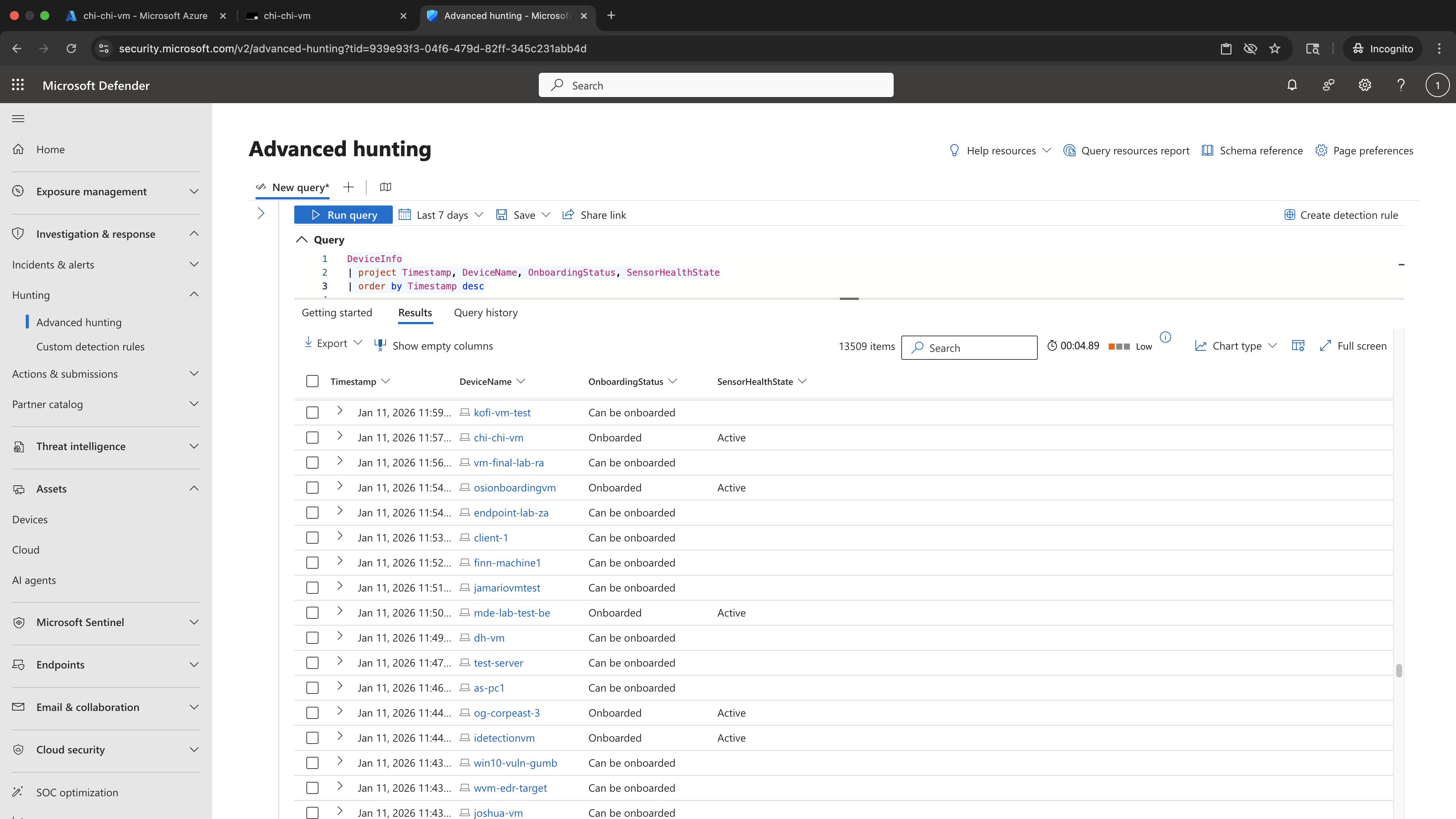Screen dimensions: 1456x819
Task: Customize columns icon in results toolbar
Action: pyautogui.click(x=1298, y=345)
